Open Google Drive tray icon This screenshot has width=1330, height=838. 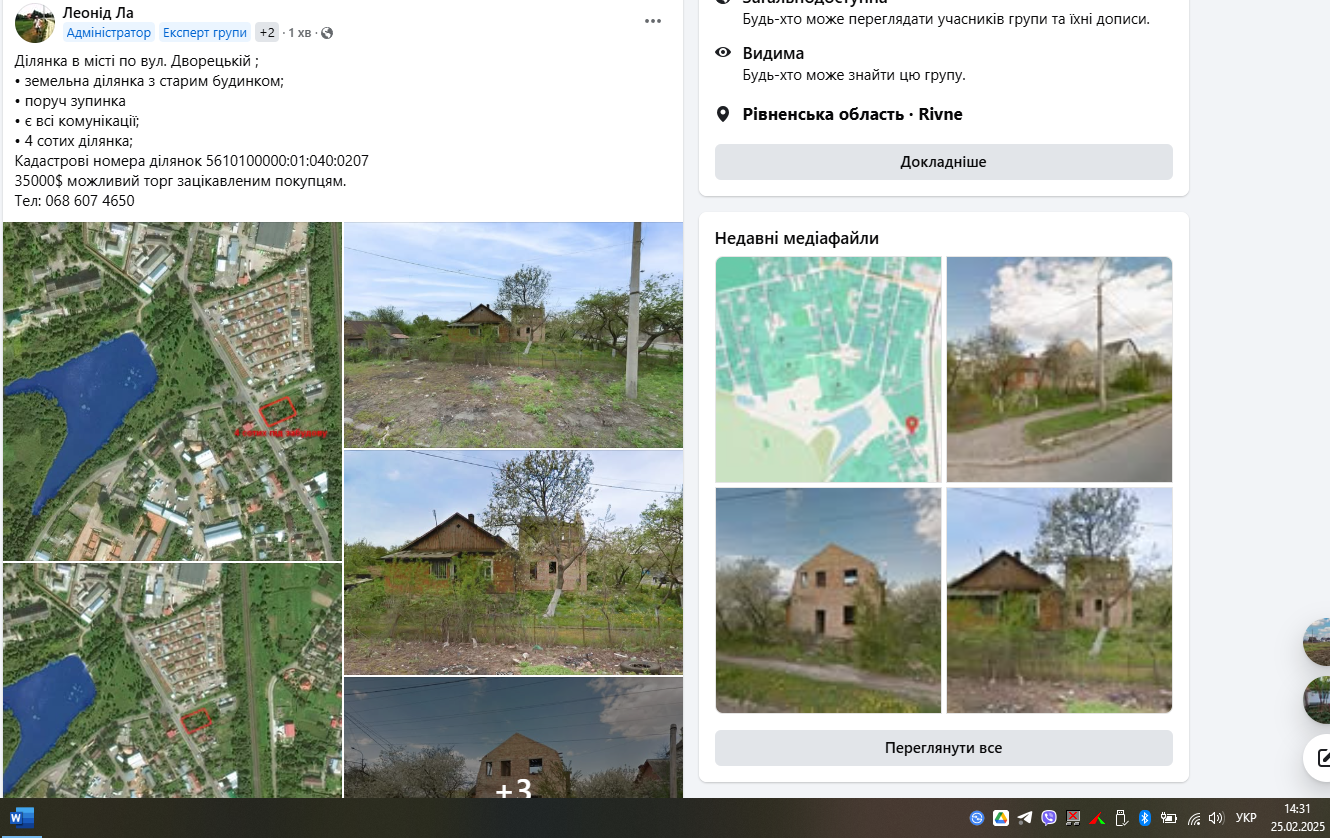pyautogui.click(x=1001, y=818)
